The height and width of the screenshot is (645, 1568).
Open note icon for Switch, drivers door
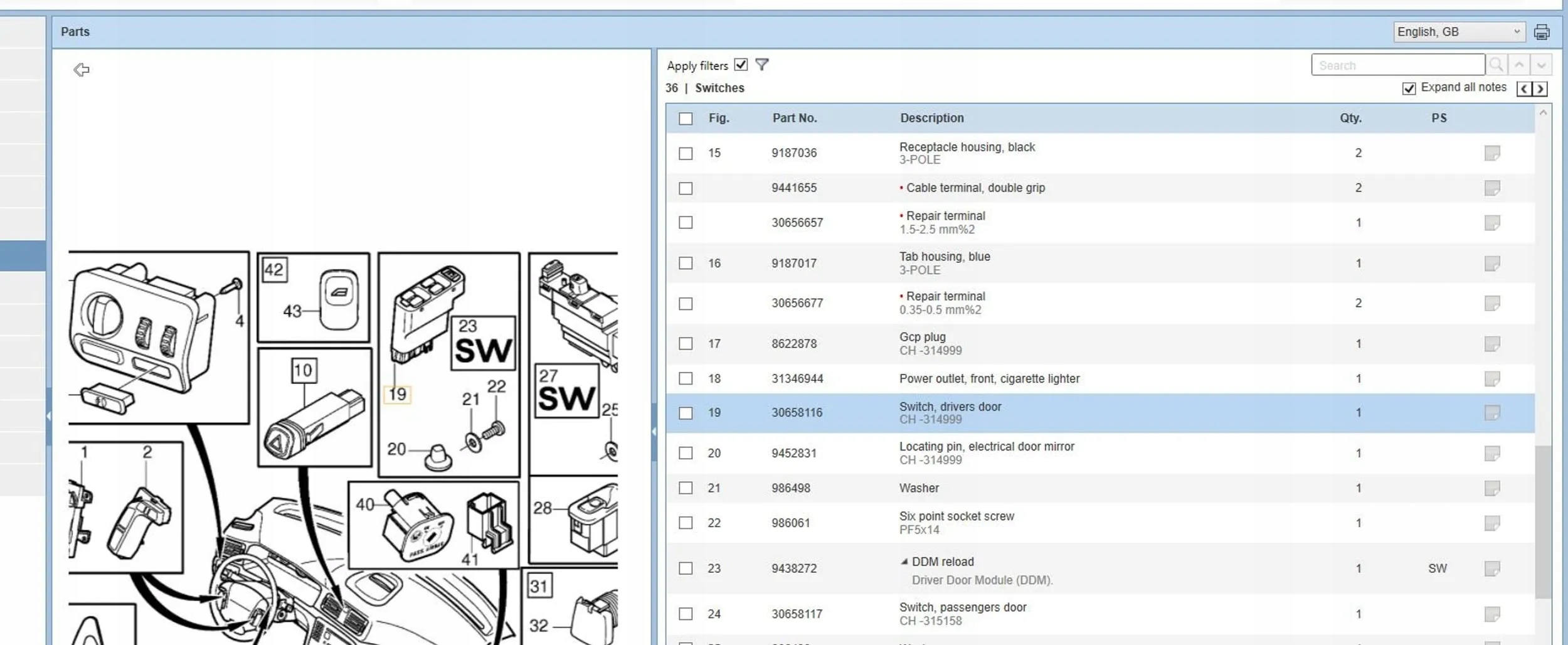pyautogui.click(x=1492, y=413)
